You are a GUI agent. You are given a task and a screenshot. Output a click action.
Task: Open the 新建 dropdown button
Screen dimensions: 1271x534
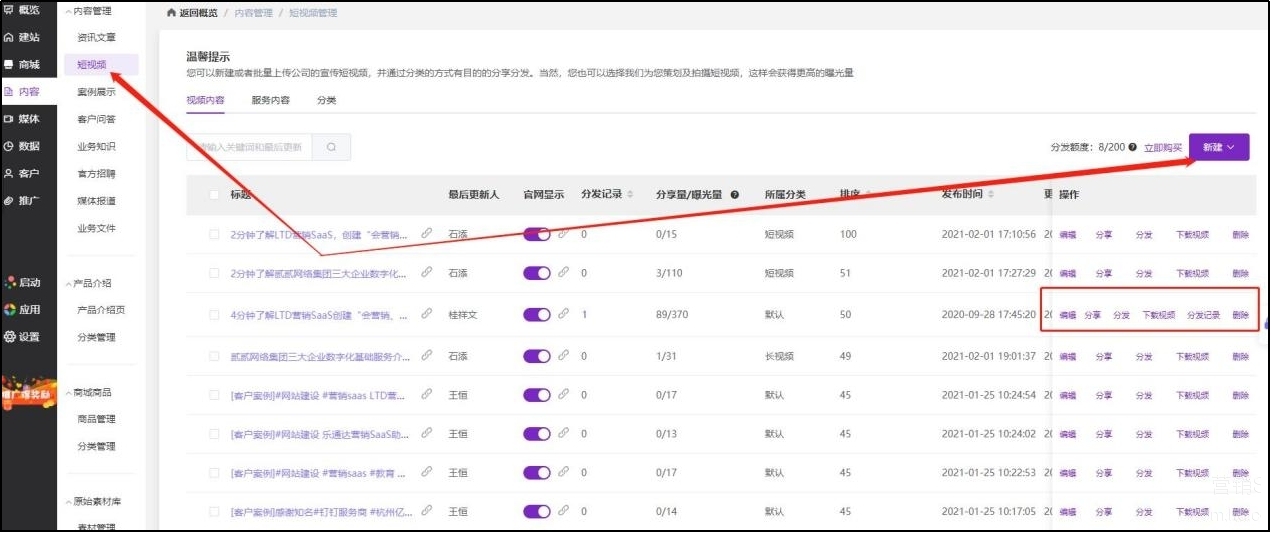[x=1218, y=147]
